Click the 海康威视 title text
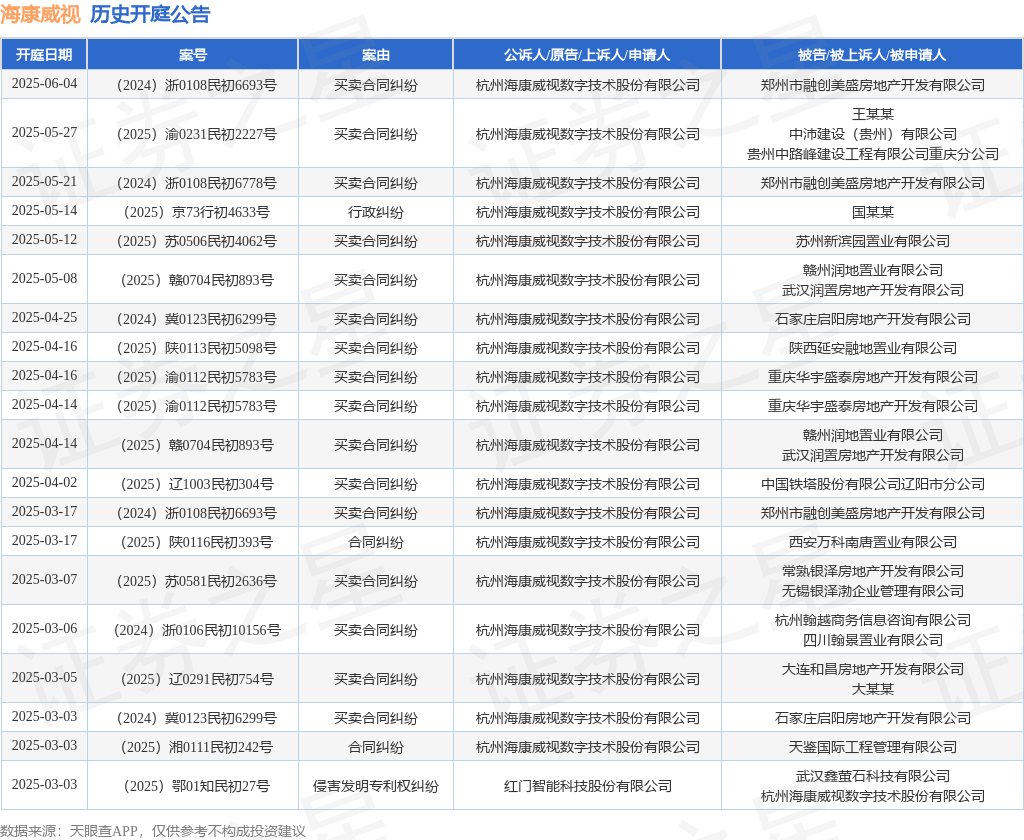1024x840 pixels. (x=40, y=14)
